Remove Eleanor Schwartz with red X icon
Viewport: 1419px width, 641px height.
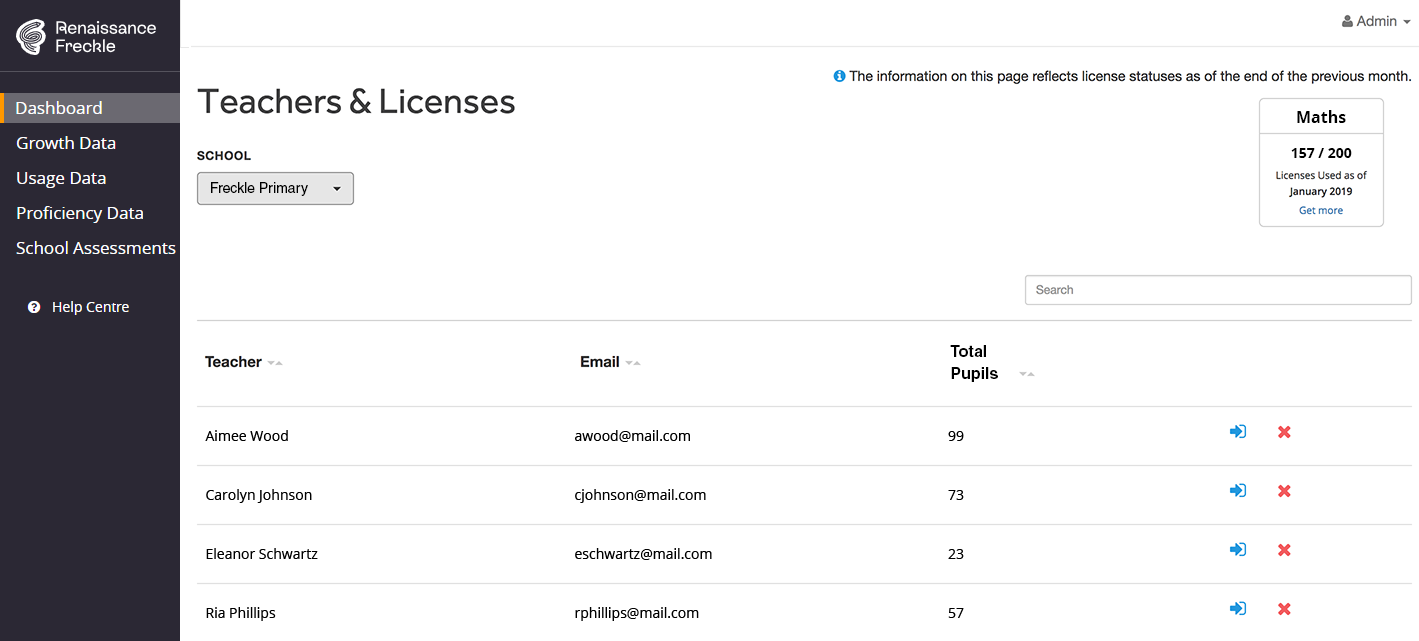coord(1285,550)
